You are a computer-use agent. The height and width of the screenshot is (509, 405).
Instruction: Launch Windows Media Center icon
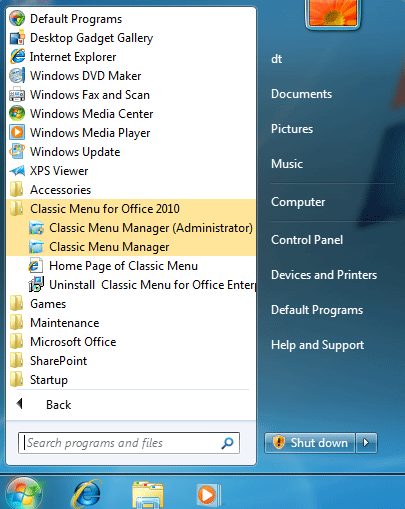17,113
